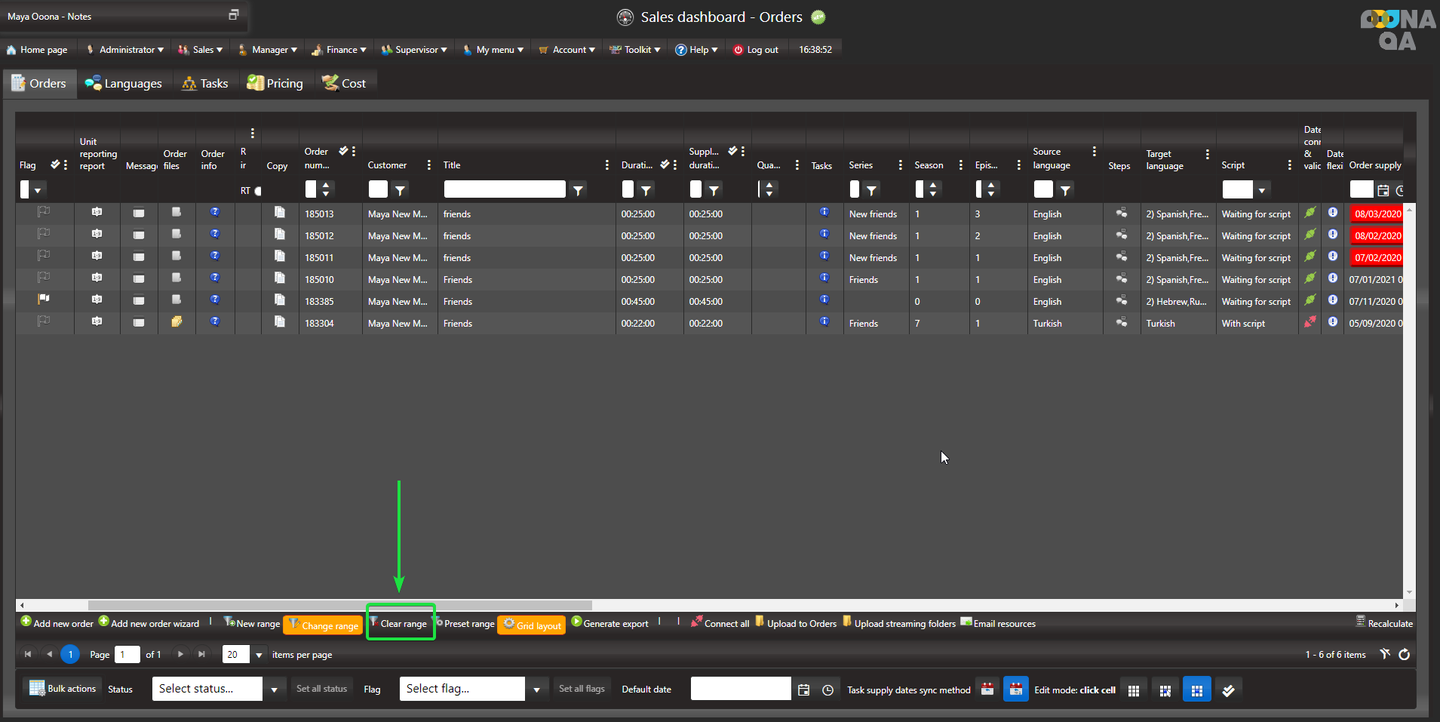The image size is (1440, 722).
Task: Click the flag icon for order 183385
Action: (44, 300)
